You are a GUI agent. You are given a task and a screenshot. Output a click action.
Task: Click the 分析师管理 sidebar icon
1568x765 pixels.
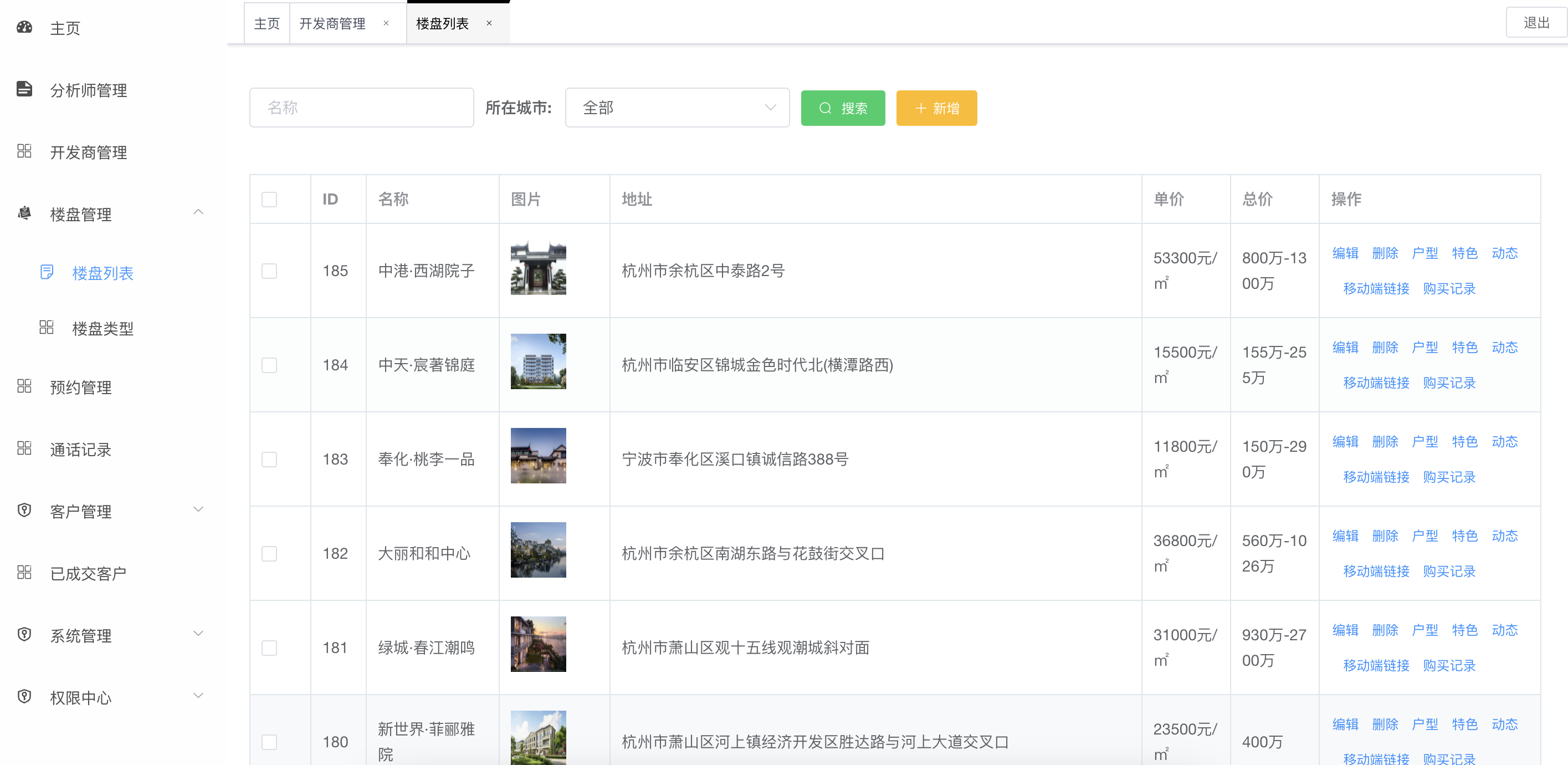pos(24,89)
